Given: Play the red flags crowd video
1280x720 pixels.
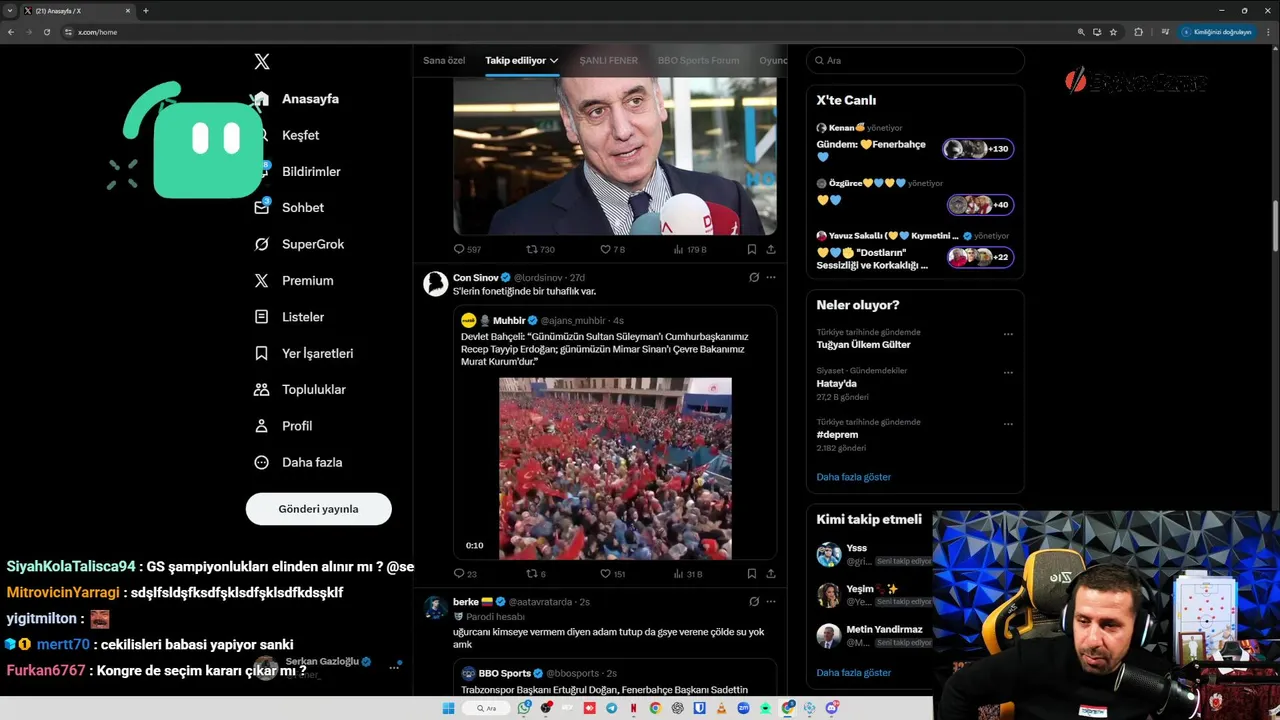Looking at the screenshot, I should click(x=615, y=468).
